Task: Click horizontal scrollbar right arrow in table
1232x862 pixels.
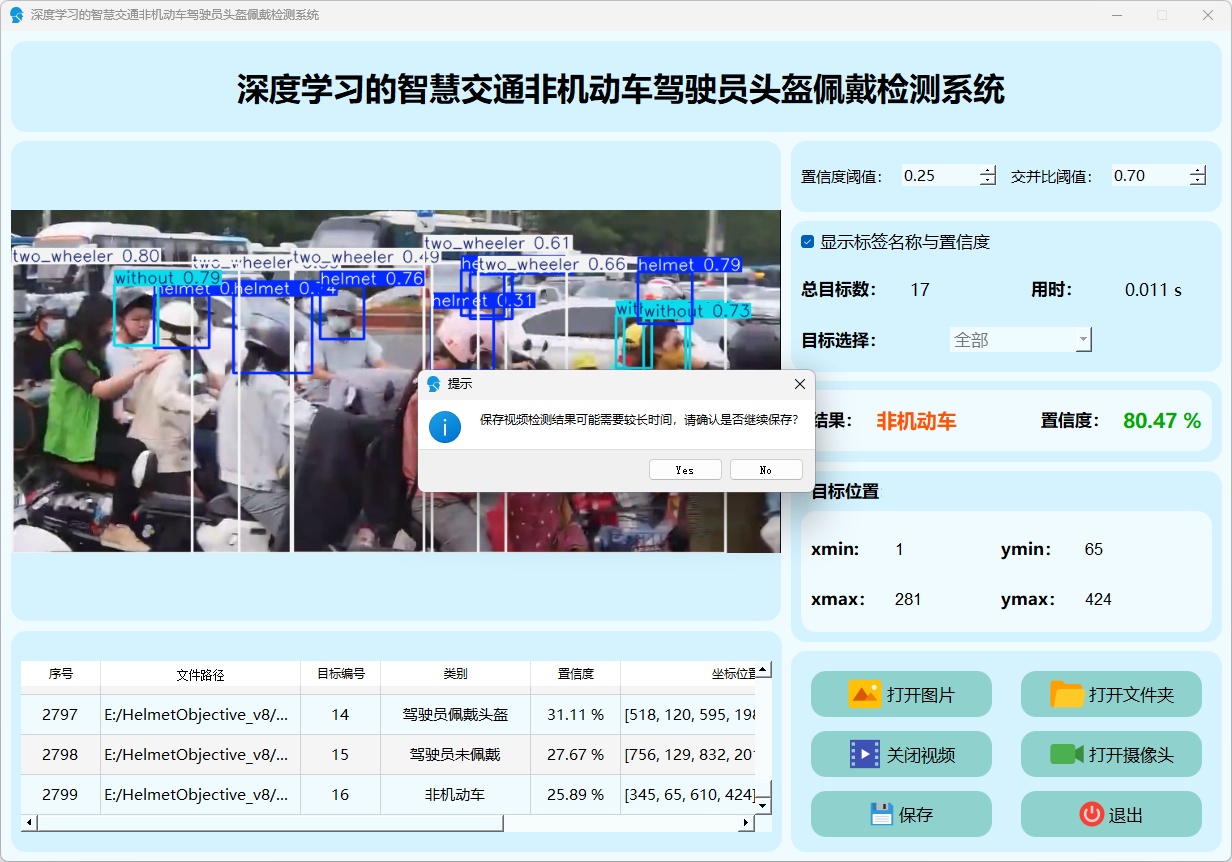Action: [745, 823]
